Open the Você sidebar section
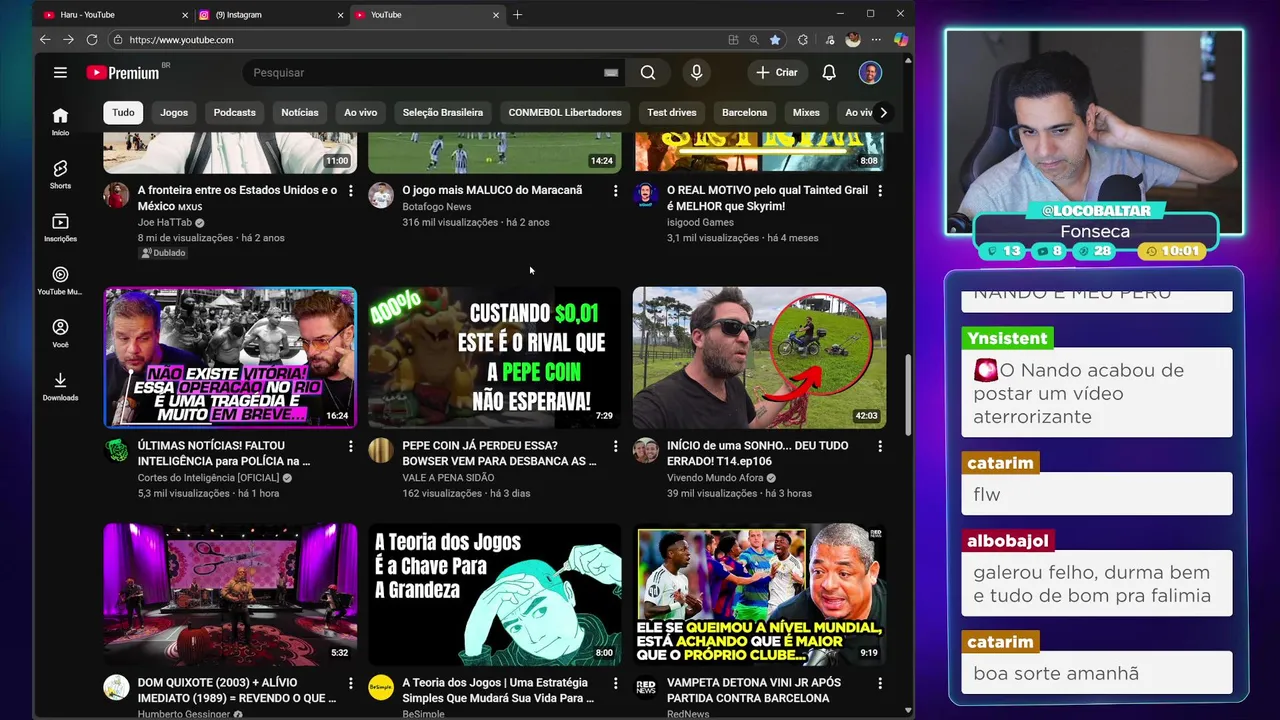 tap(60, 333)
